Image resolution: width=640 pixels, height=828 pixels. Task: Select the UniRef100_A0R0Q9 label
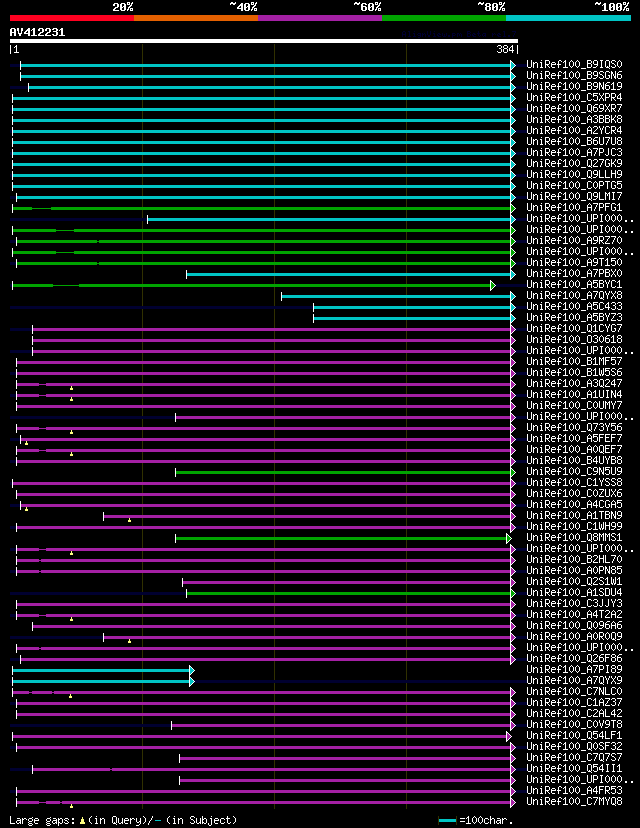tap(574, 636)
